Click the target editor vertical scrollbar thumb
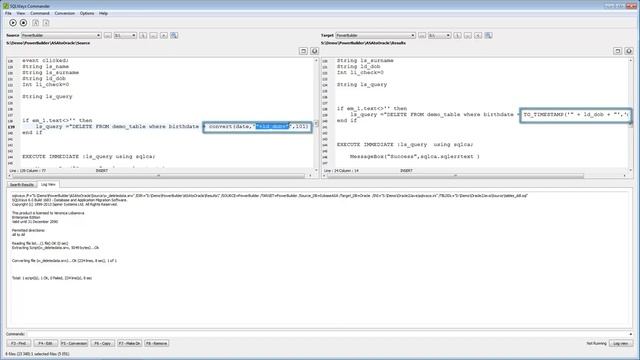The height and width of the screenshot is (360, 640). 631,124
